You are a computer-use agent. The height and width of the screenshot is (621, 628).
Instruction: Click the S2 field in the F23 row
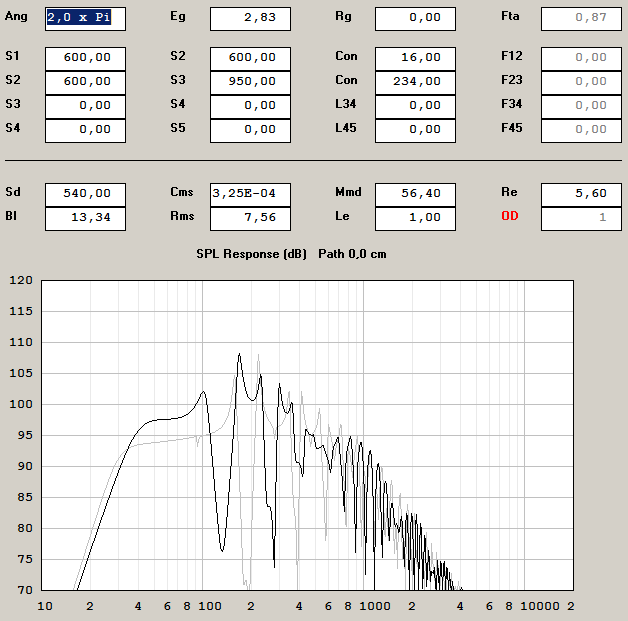(x=85, y=83)
